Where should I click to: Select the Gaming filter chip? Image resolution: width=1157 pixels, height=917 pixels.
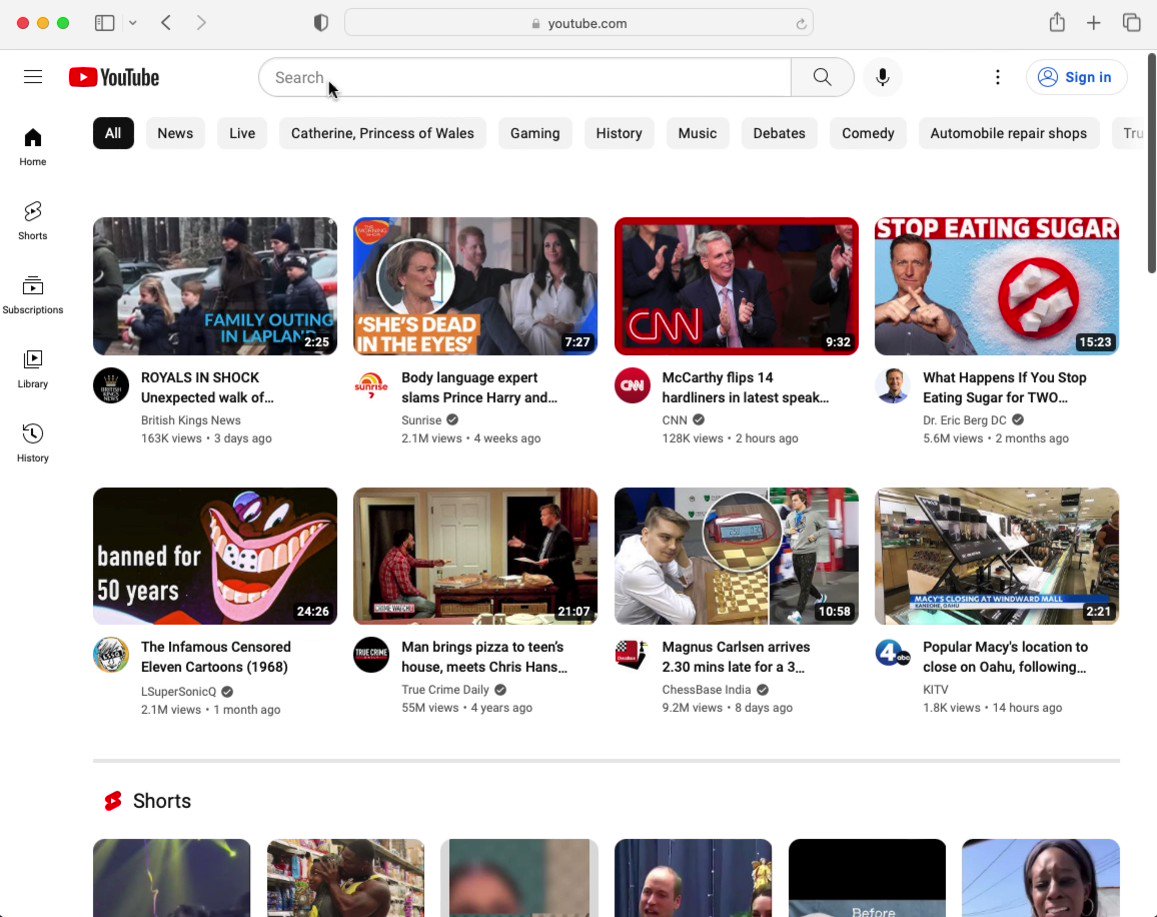tap(535, 133)
